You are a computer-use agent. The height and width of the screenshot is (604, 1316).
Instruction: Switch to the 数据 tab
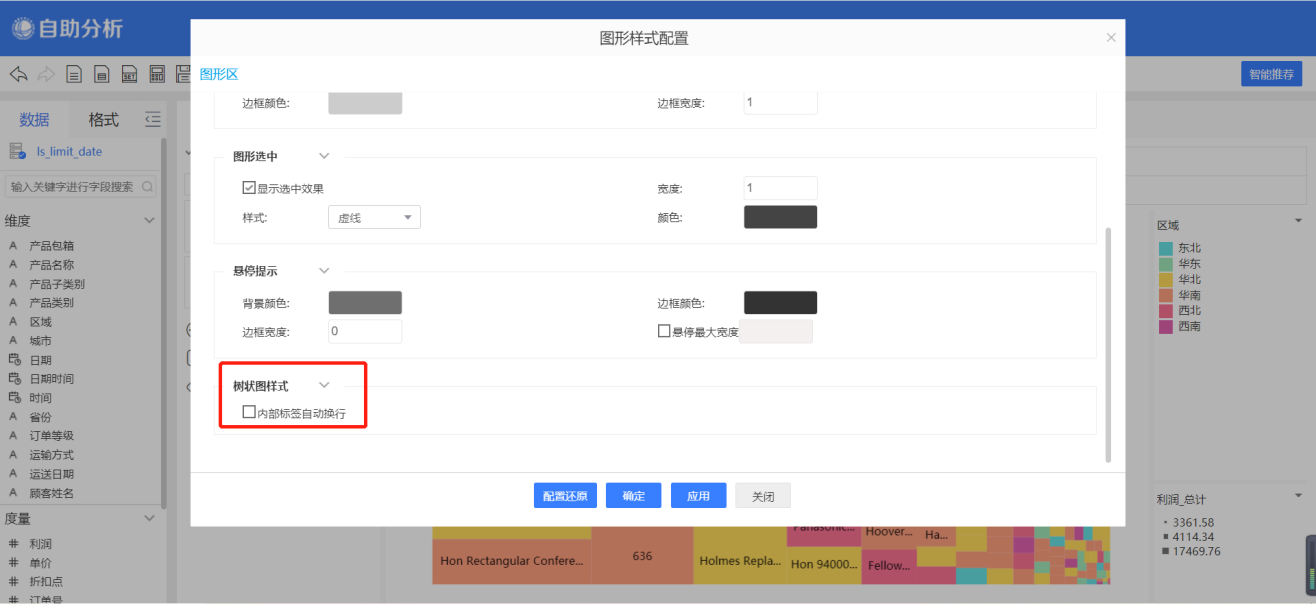(34, 120)
